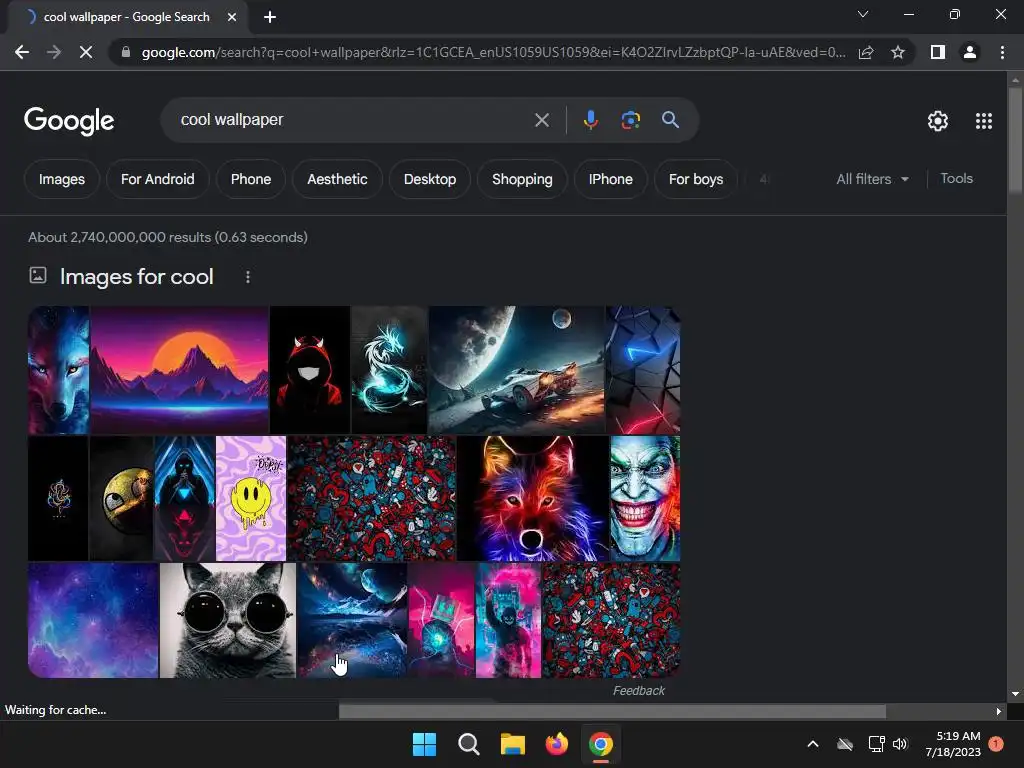Submit search with magnifier icon

point(671,120)
